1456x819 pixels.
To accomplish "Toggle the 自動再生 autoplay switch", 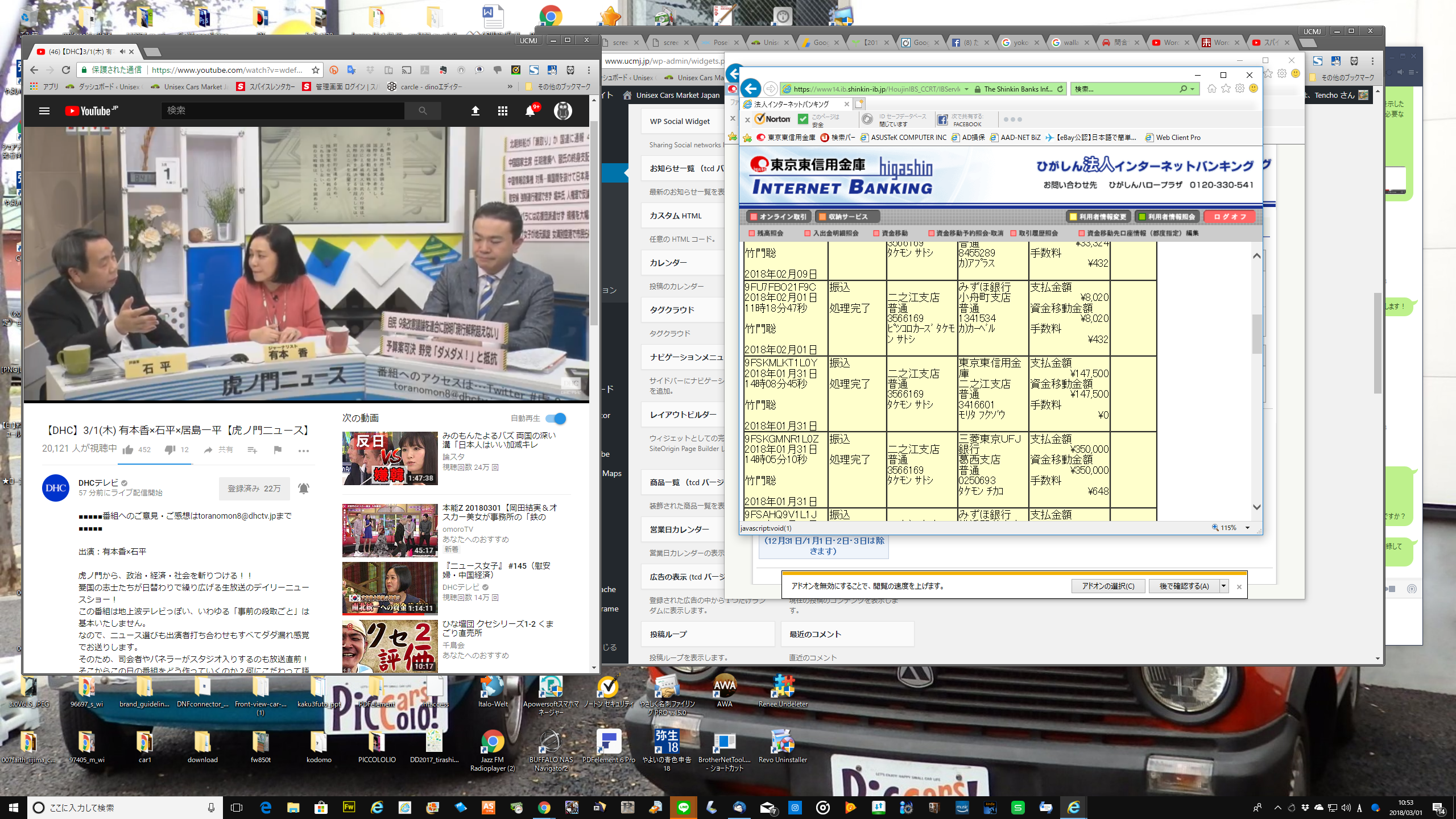I will click(556, 419).
